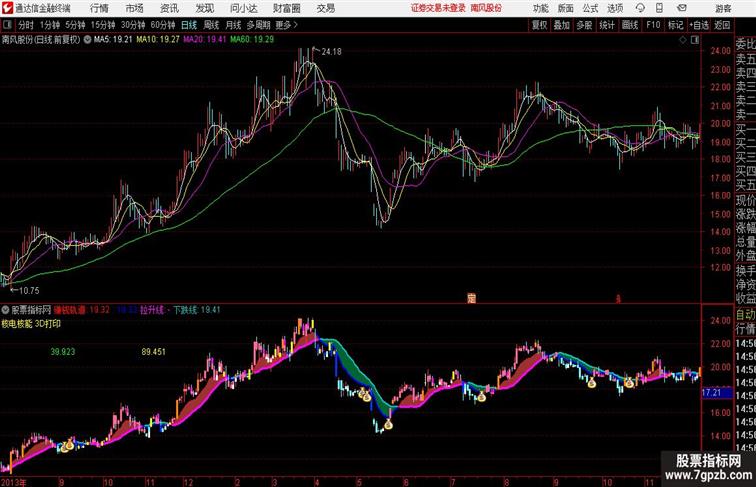The image size is (756, 487).
Task: Open the mail message icon
Action: tap(682, 8)
